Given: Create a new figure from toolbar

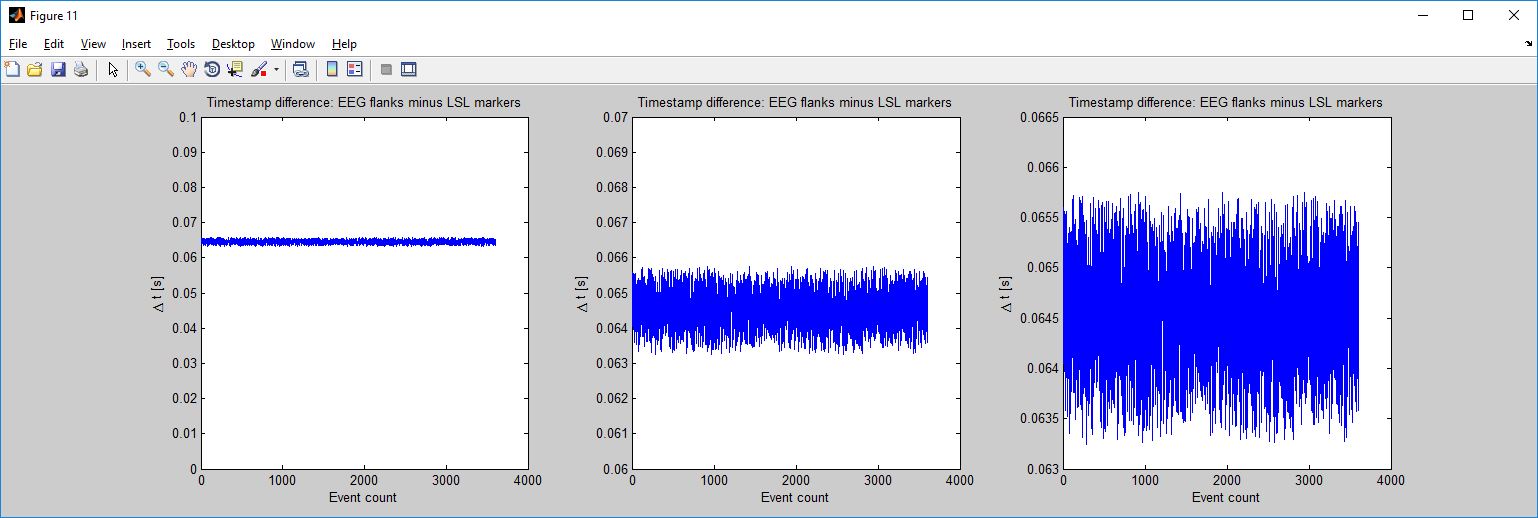Looking at the screenshot, I should point(12,69).
